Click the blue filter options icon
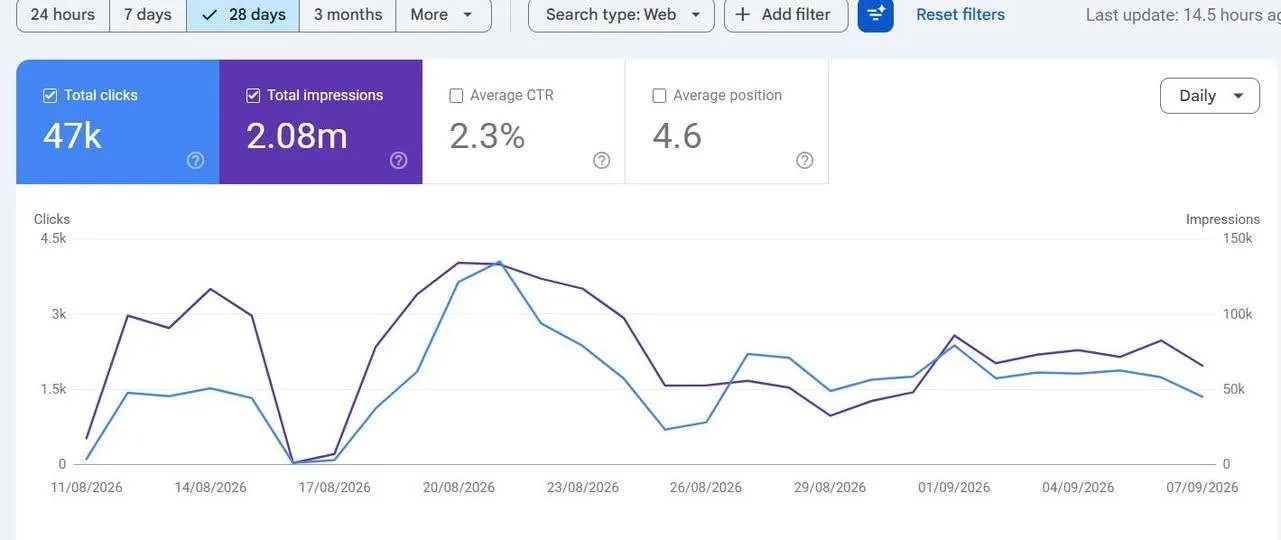The height and width of the screenshot is (540, 1281). [x=875, y=15]
